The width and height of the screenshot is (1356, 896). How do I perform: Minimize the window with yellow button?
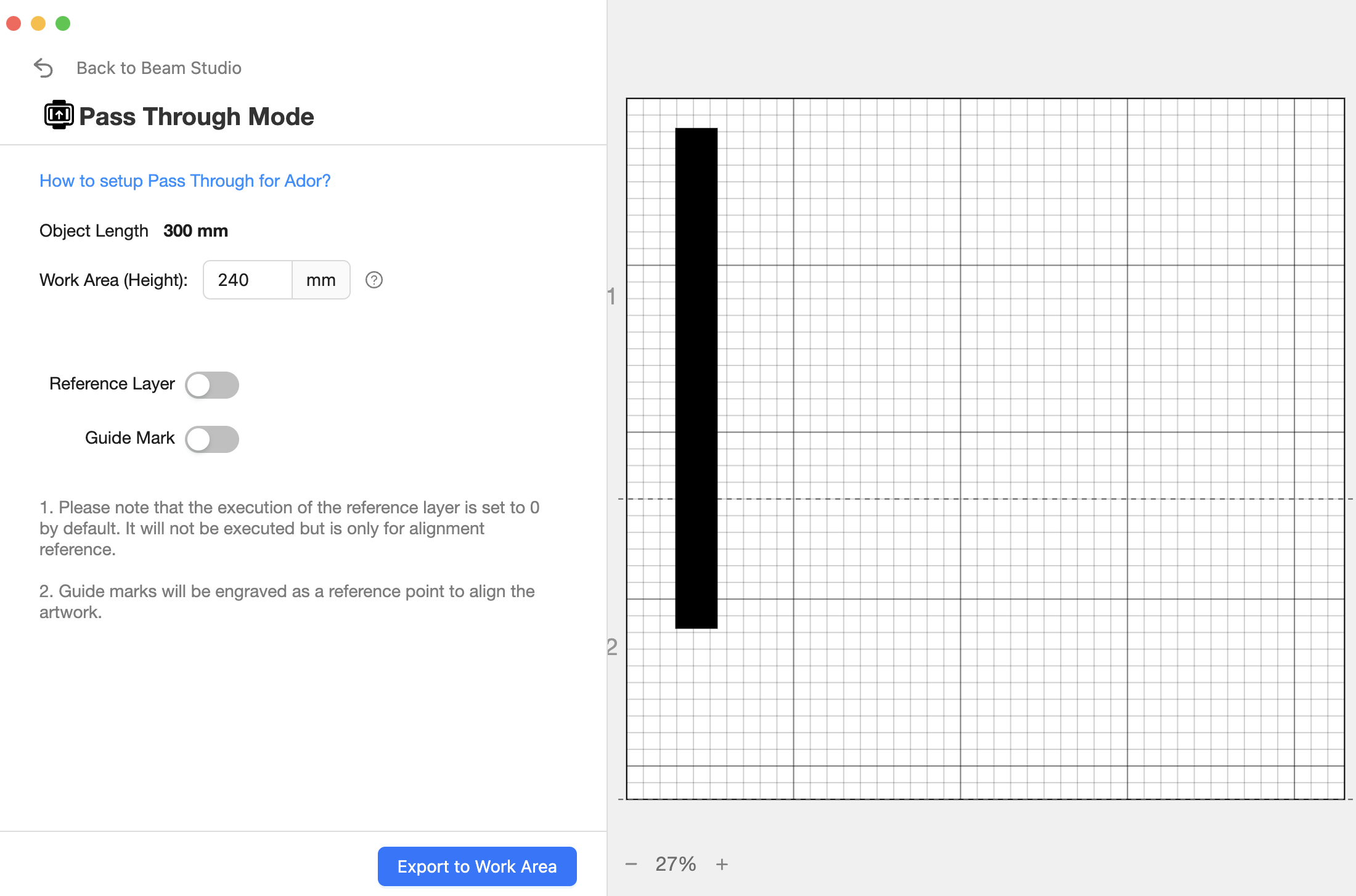(x=38, y=23)
